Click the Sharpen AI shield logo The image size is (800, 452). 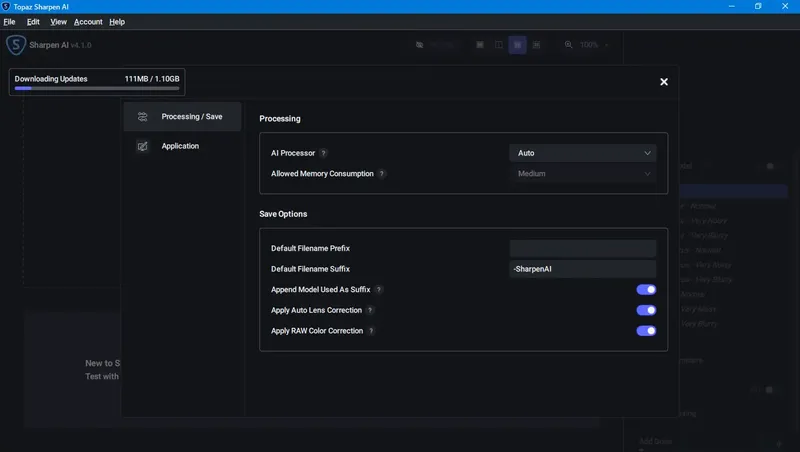tap(16, 45)
